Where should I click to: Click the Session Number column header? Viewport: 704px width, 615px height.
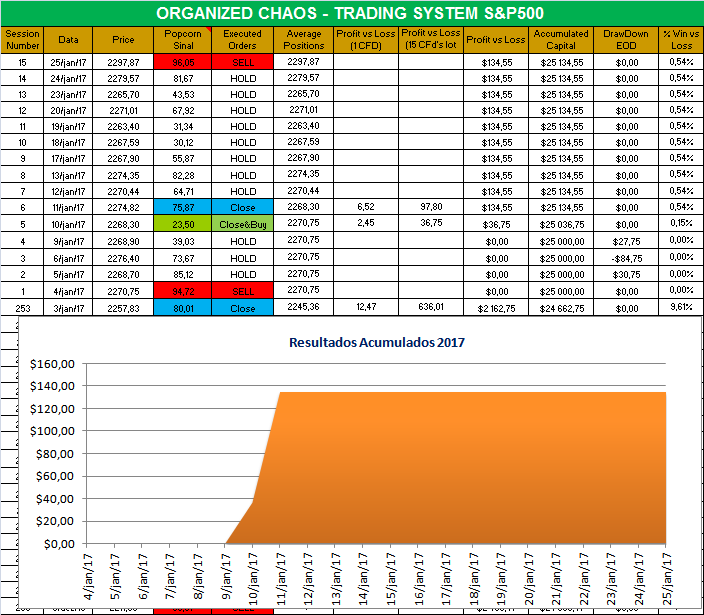click(22, 40)
